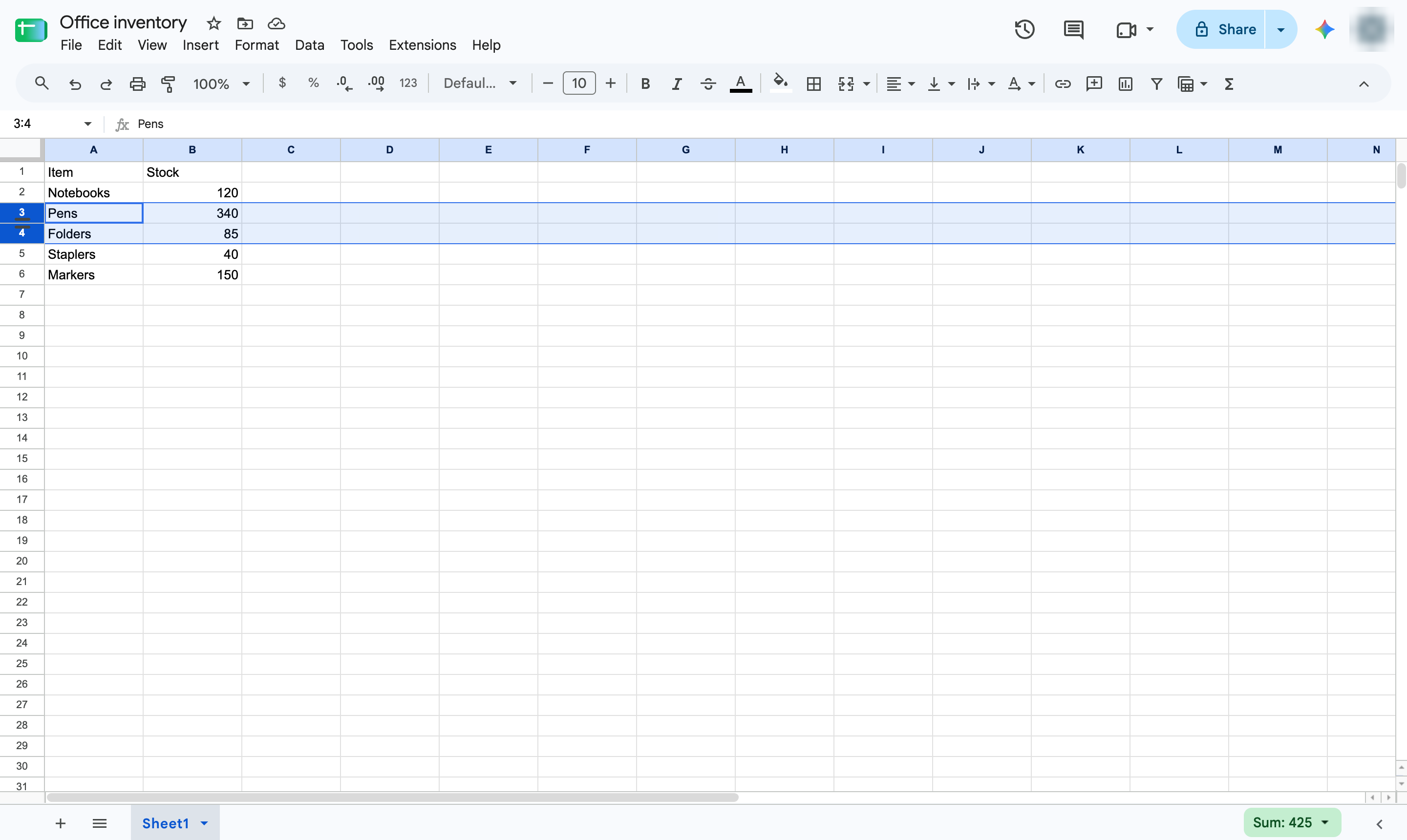The width and height of the screenshot is (1407, 840).
Task: Open the zoom 100% dropdown
Action: 221,84
